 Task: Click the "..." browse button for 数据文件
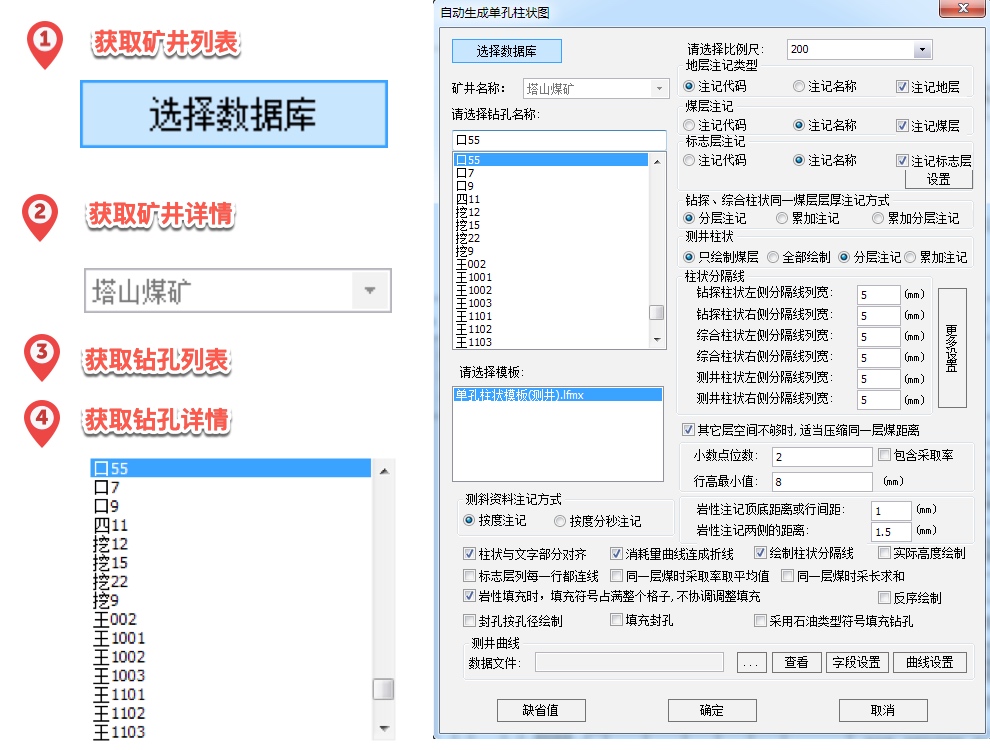tap(751, 662)
